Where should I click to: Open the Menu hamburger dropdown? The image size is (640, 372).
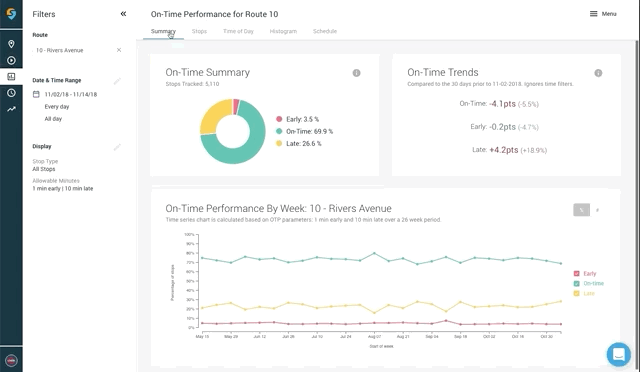tap(603, 14)
